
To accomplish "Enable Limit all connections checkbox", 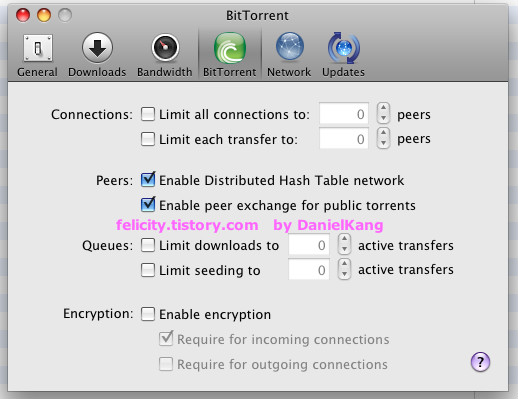I will (x=148, y=114).
